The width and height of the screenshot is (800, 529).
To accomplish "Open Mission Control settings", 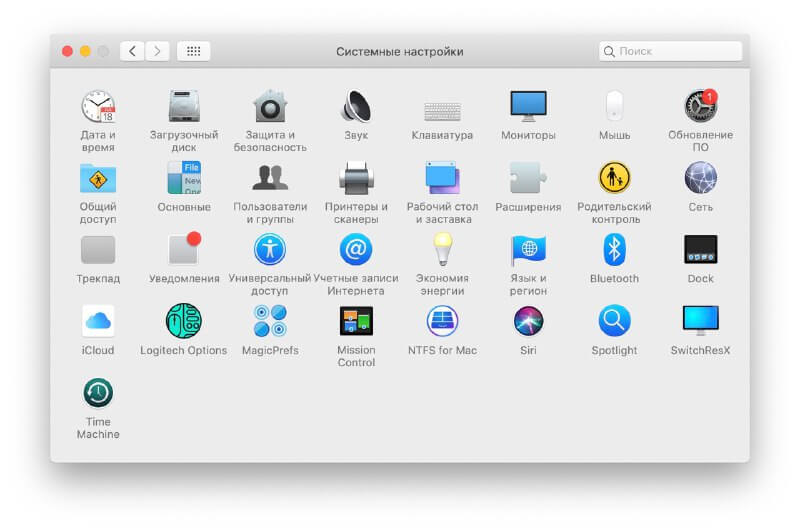I will coord(356,321).
